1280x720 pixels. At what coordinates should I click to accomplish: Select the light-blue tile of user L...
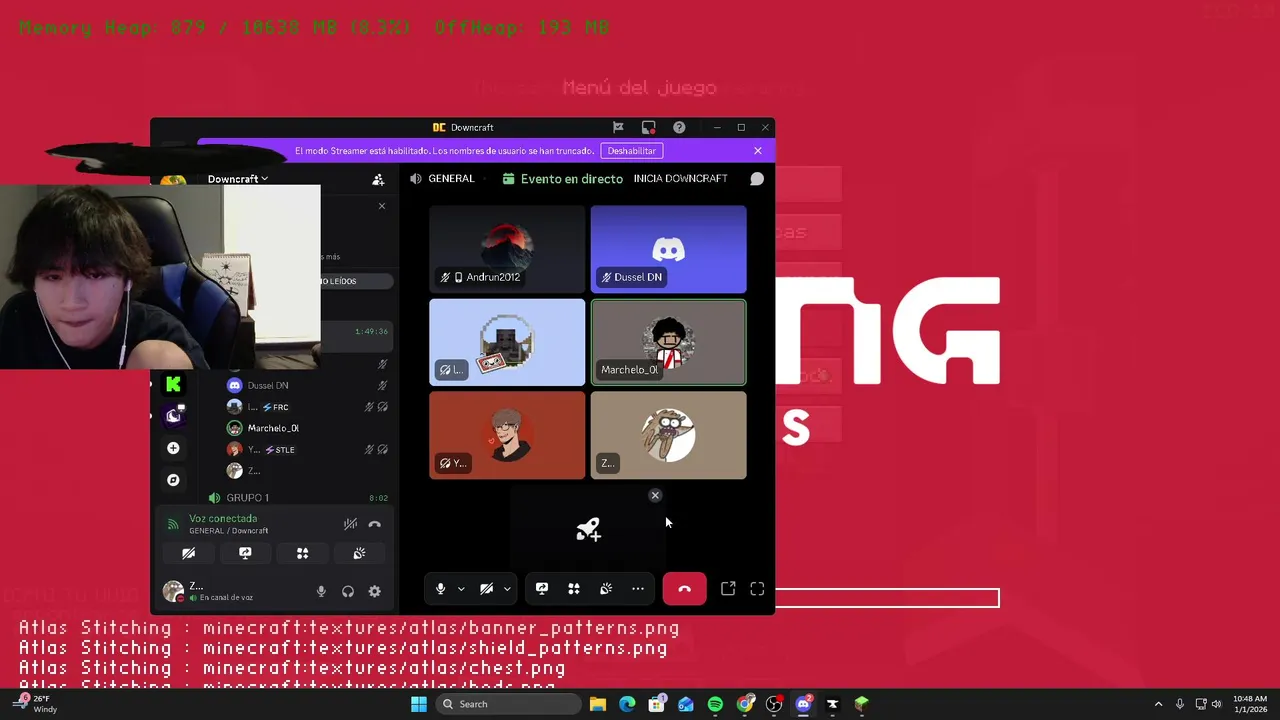(507, 342)
